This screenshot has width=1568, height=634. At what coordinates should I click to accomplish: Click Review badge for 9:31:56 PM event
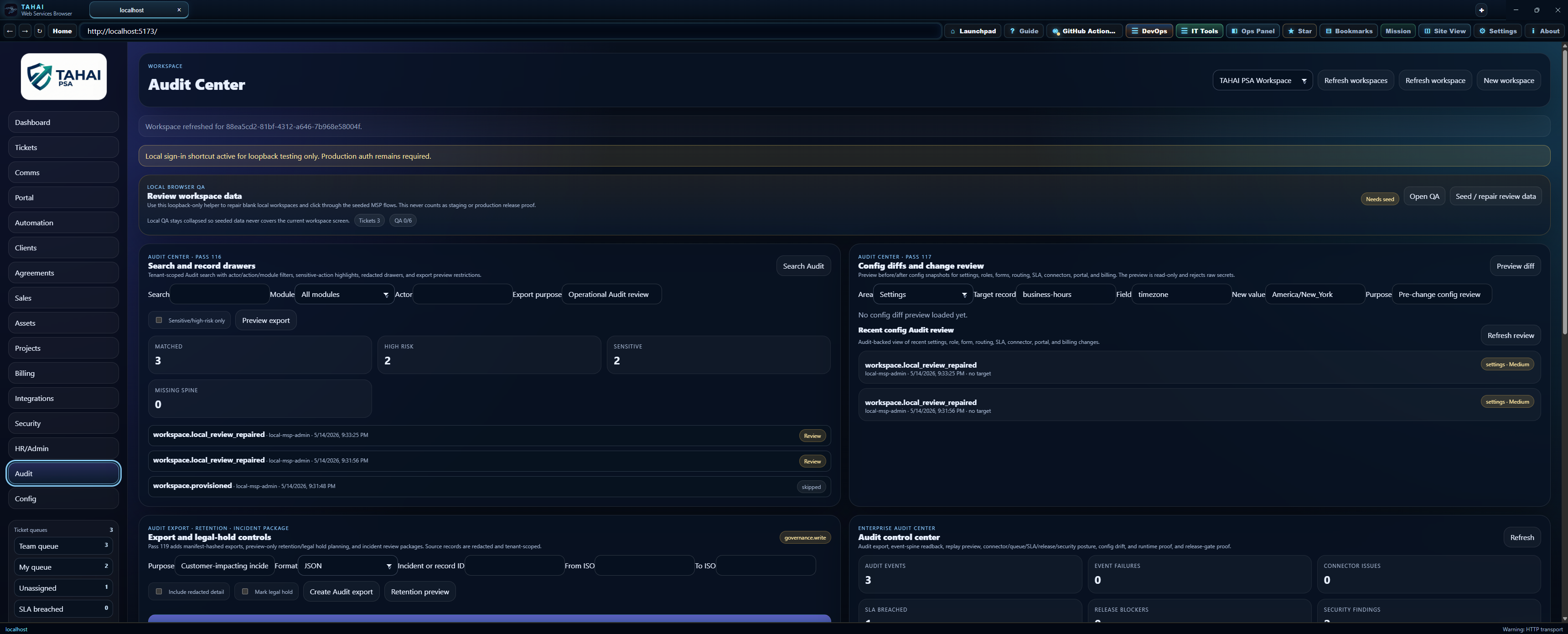pos(812,462)
